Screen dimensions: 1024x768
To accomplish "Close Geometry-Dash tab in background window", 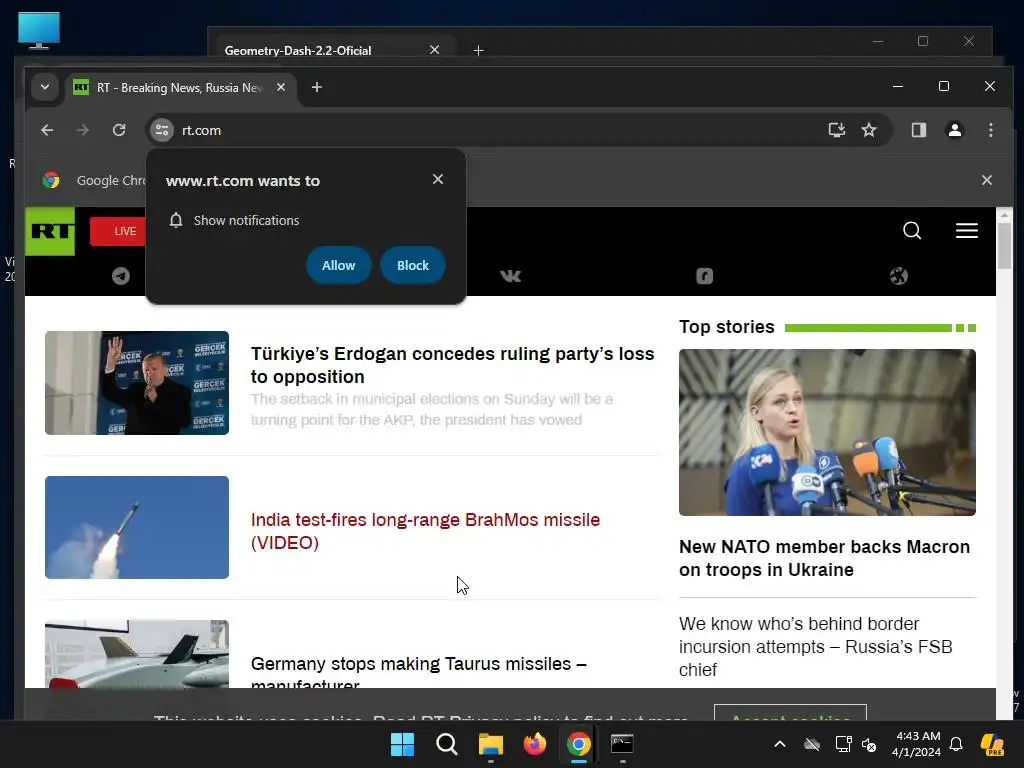I will click(x=434, y=50).
